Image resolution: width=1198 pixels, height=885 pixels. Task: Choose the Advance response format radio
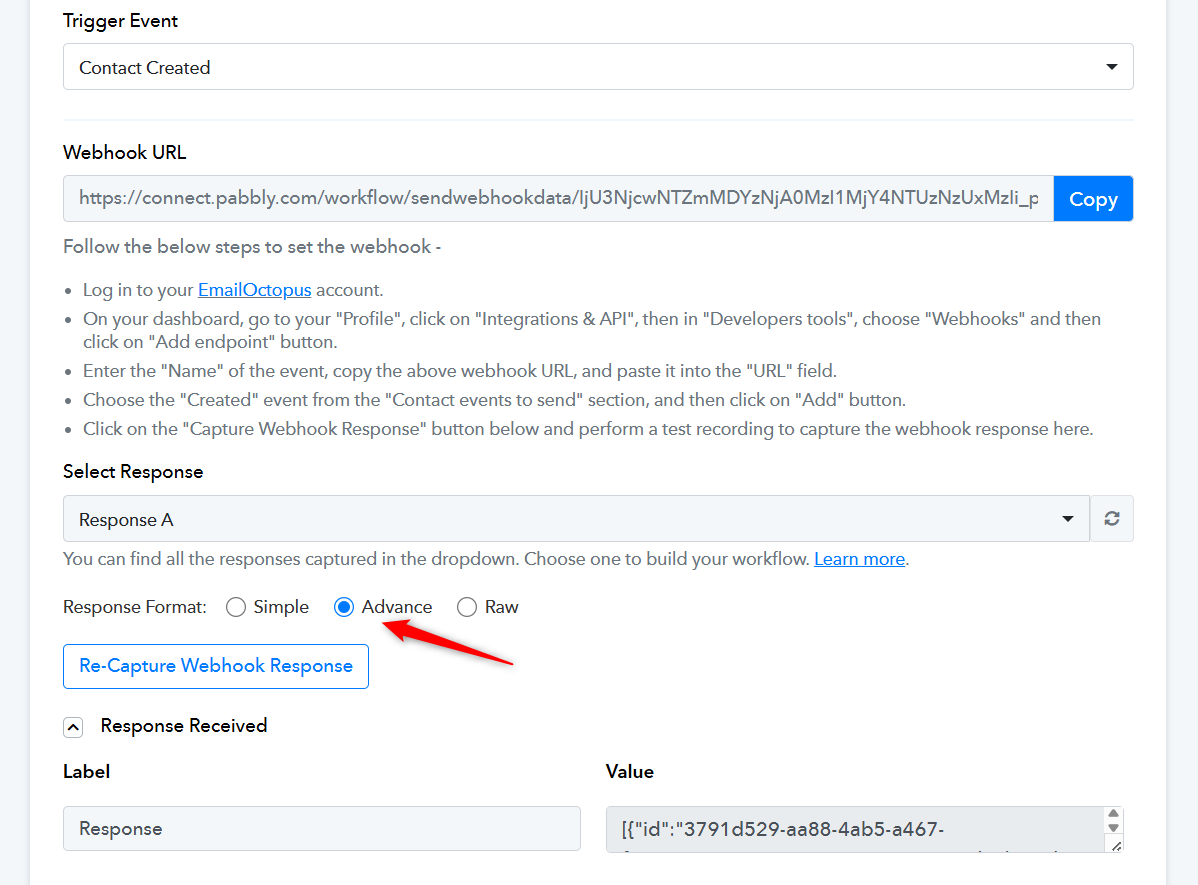(x=344, y=607)
